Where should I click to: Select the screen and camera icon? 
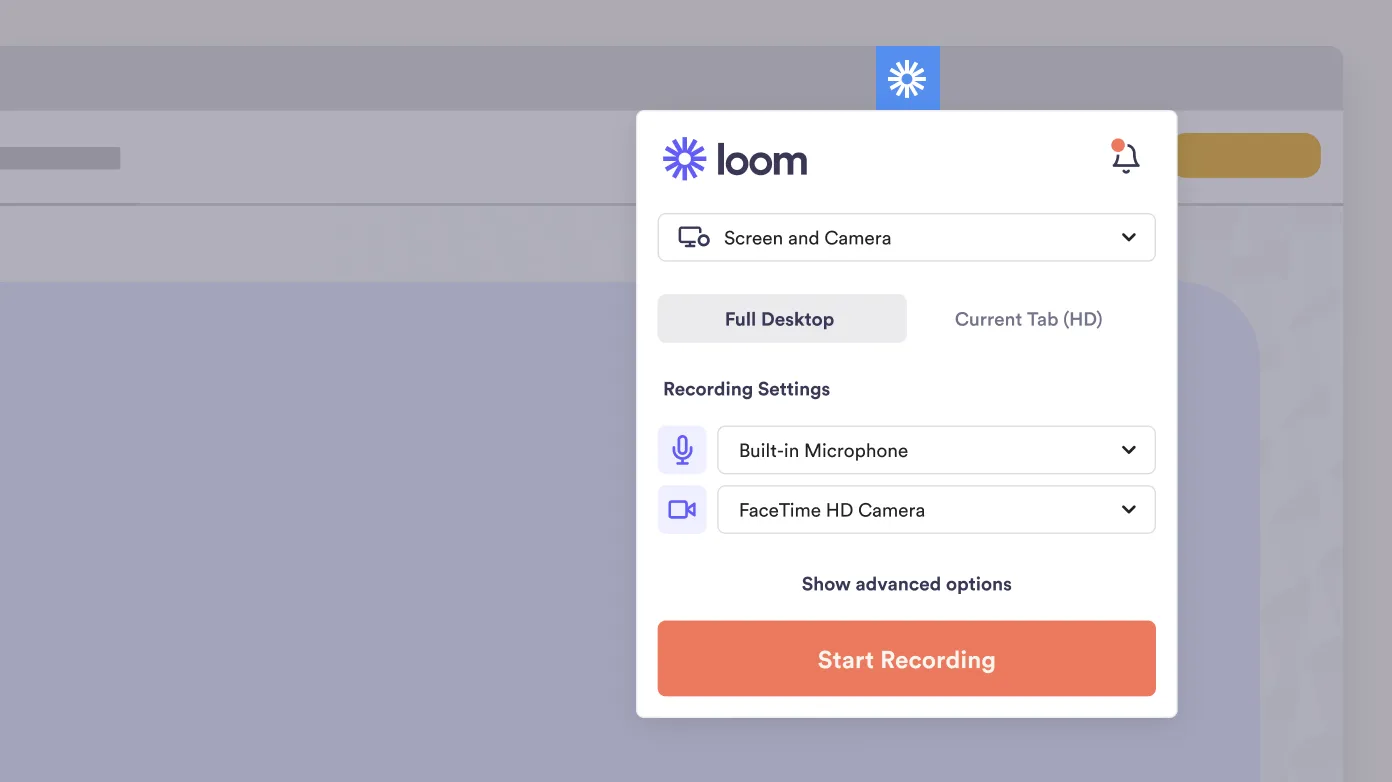(692, 237)
